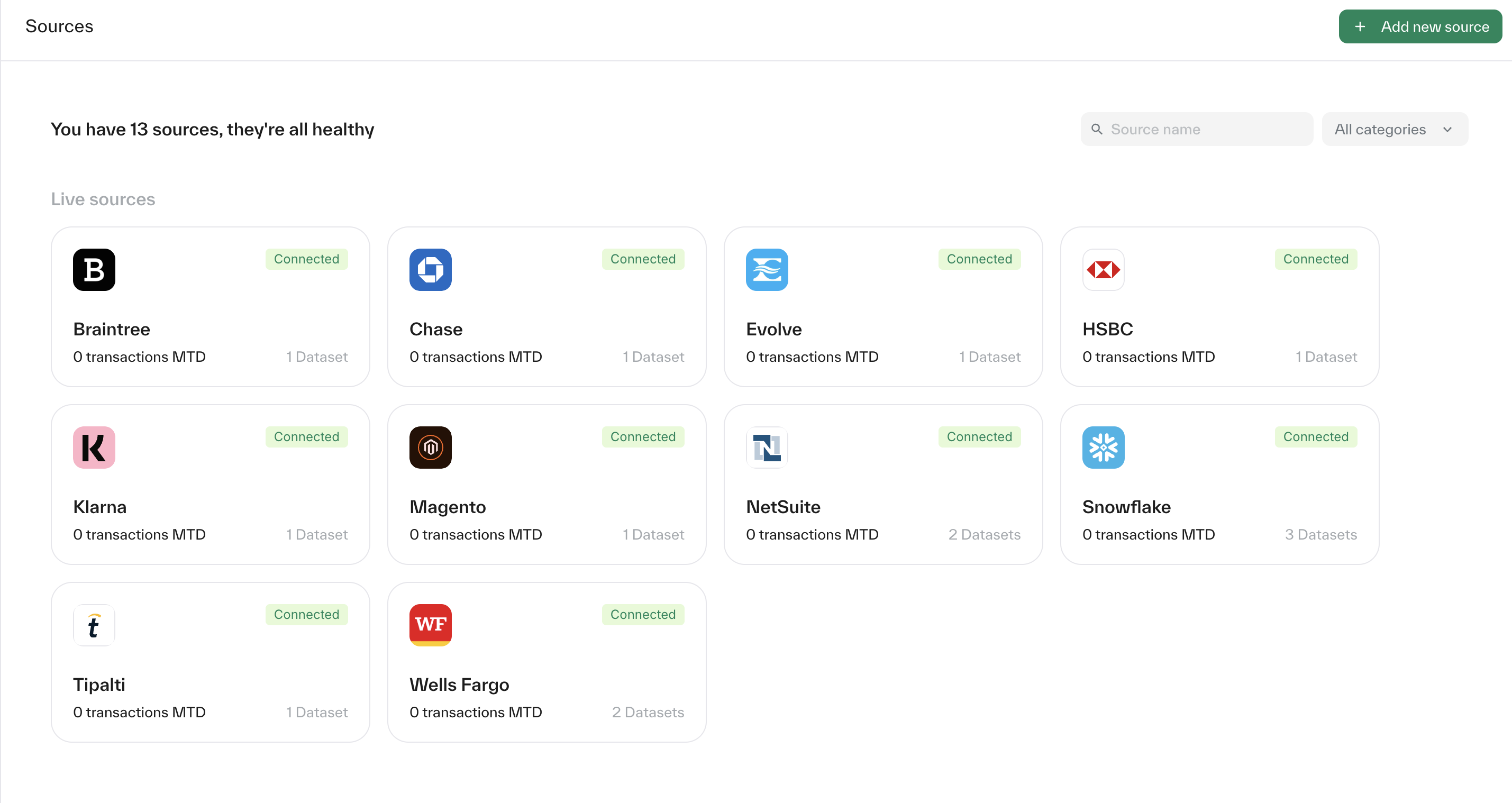Click the Sources page title

coord(59,26)
